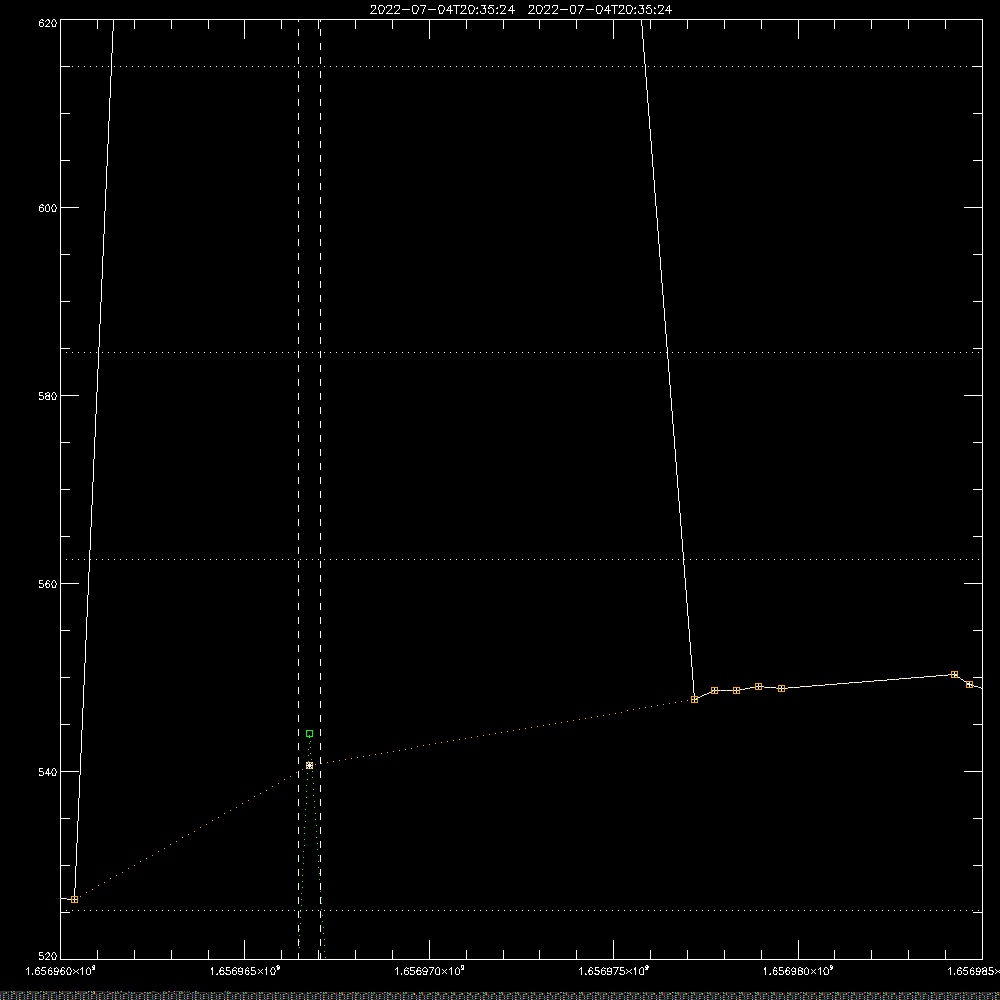Select the x-axis label 1.656965×10⁹
This screenshot has height=1000, width=1000.
tap(245, 971)
